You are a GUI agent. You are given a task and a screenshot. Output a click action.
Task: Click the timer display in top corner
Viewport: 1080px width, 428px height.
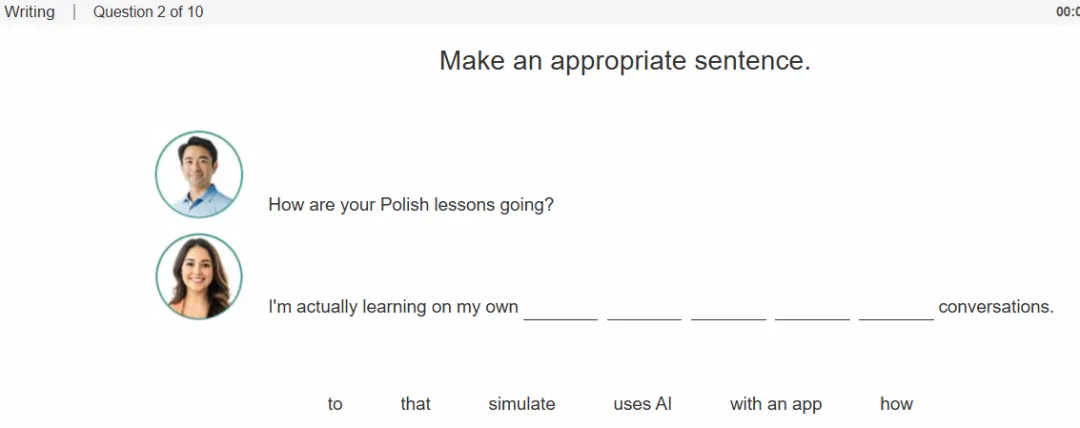click(x=1068, y=12)
